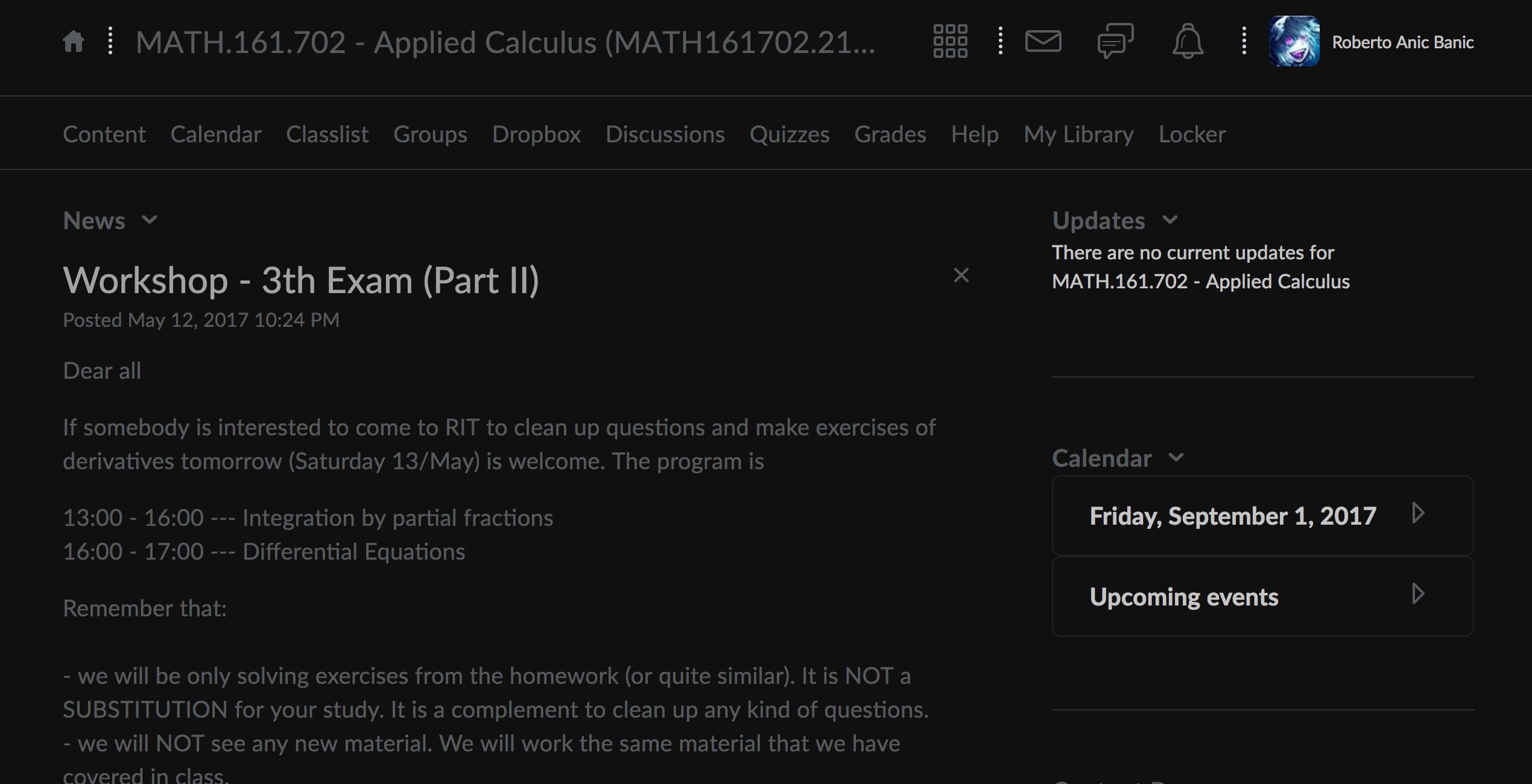Image resolution: width=1532 pixels, height=784 pixels.
Task: Click the home icon
Action: point(74,42)
